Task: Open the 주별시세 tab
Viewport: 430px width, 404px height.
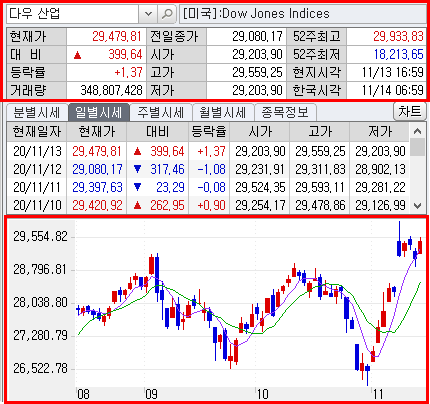Action: tap(161, 113)
